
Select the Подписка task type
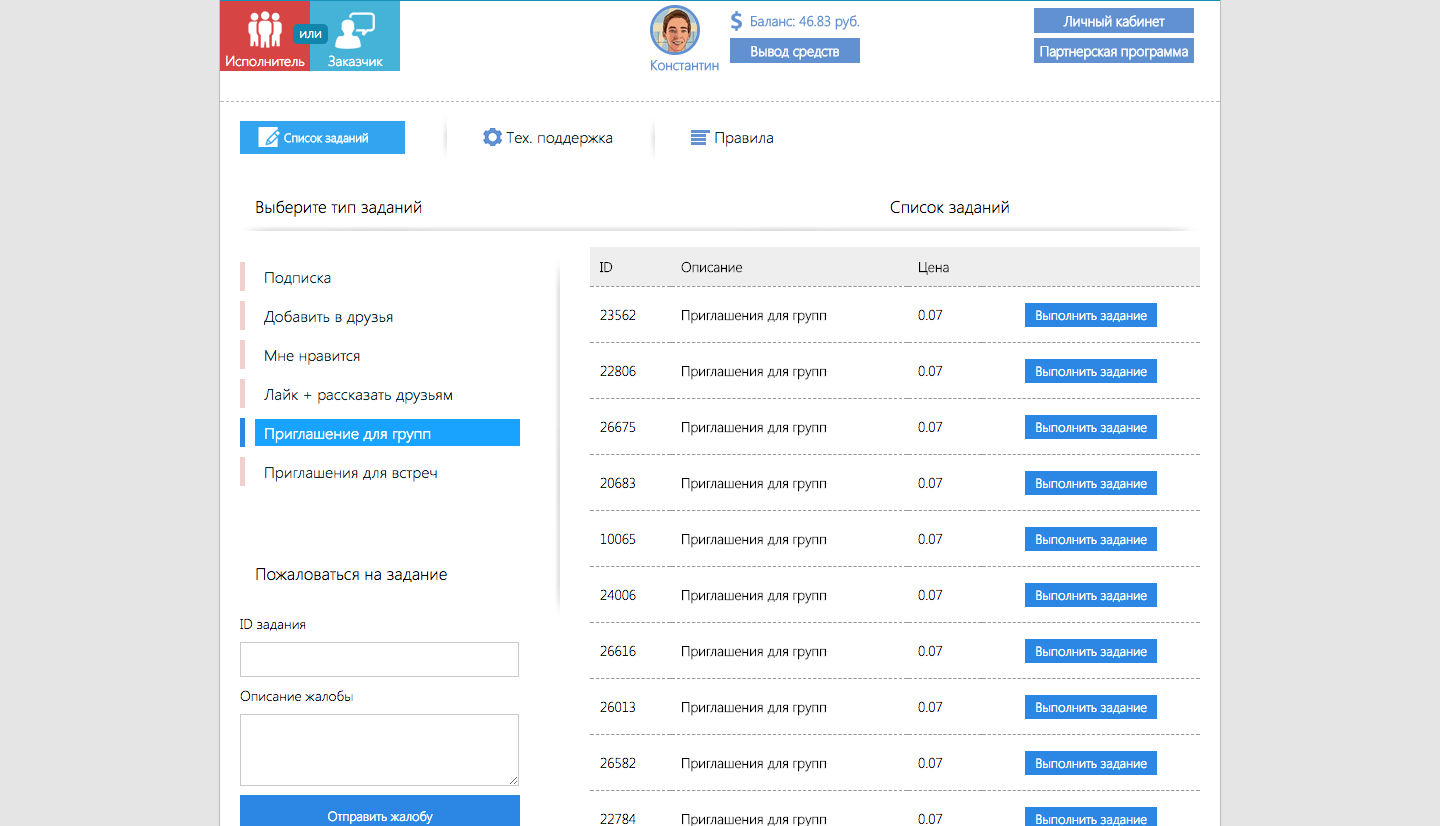coord(297,278)
